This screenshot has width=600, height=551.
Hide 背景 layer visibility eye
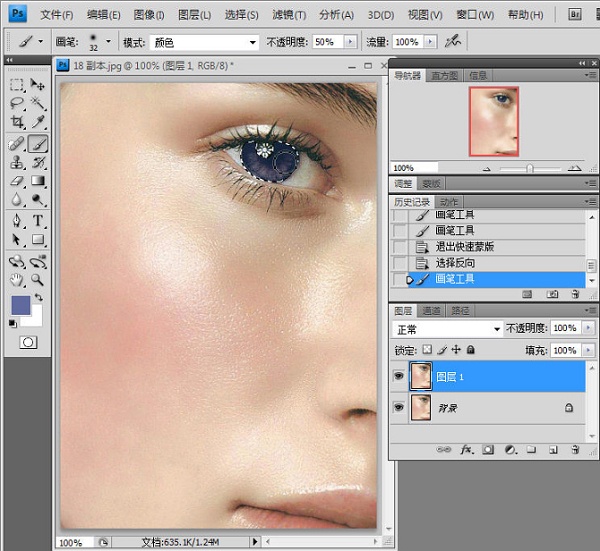click(x=399, y=408)
